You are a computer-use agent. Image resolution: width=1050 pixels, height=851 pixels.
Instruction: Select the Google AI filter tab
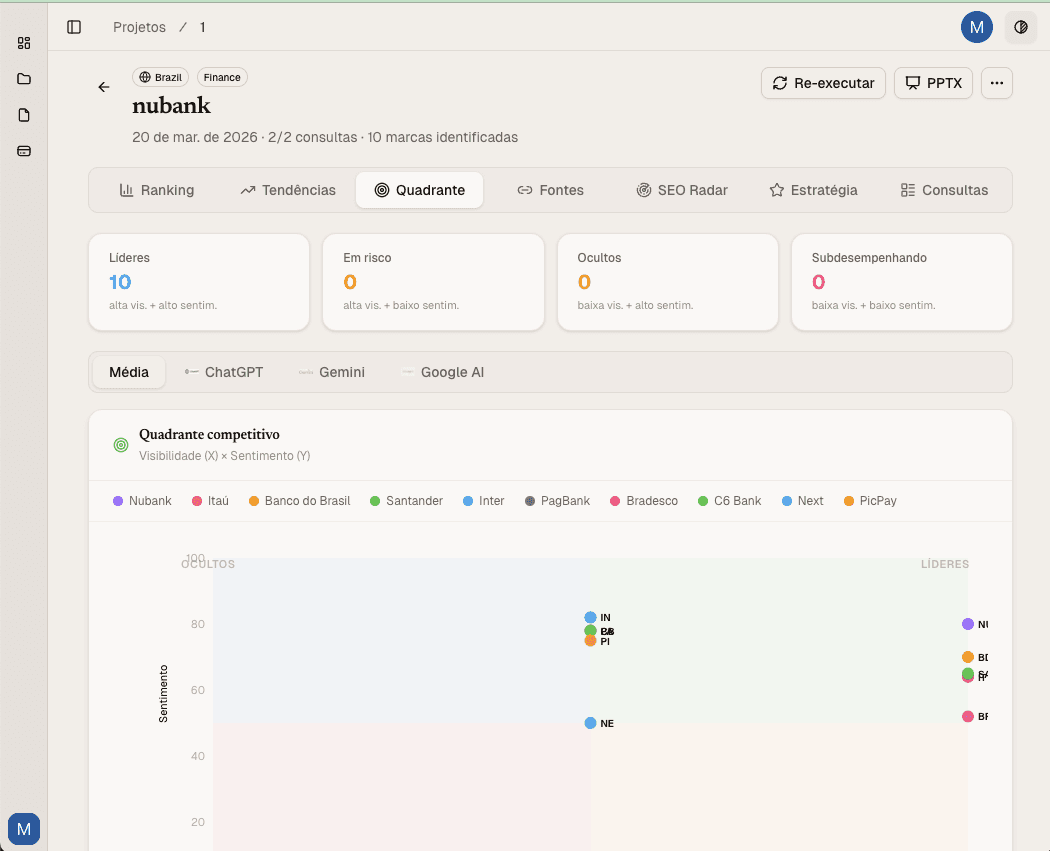coord(443,372)
